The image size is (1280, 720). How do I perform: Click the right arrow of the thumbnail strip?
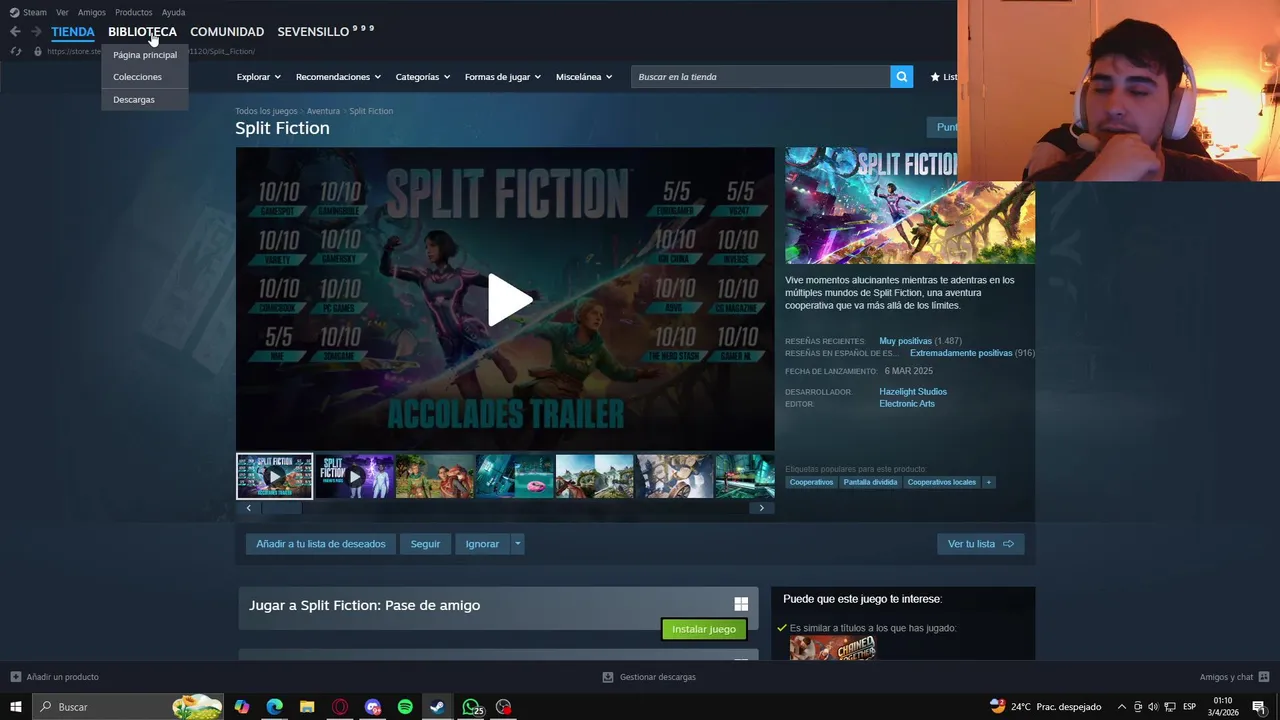point(761,508)
